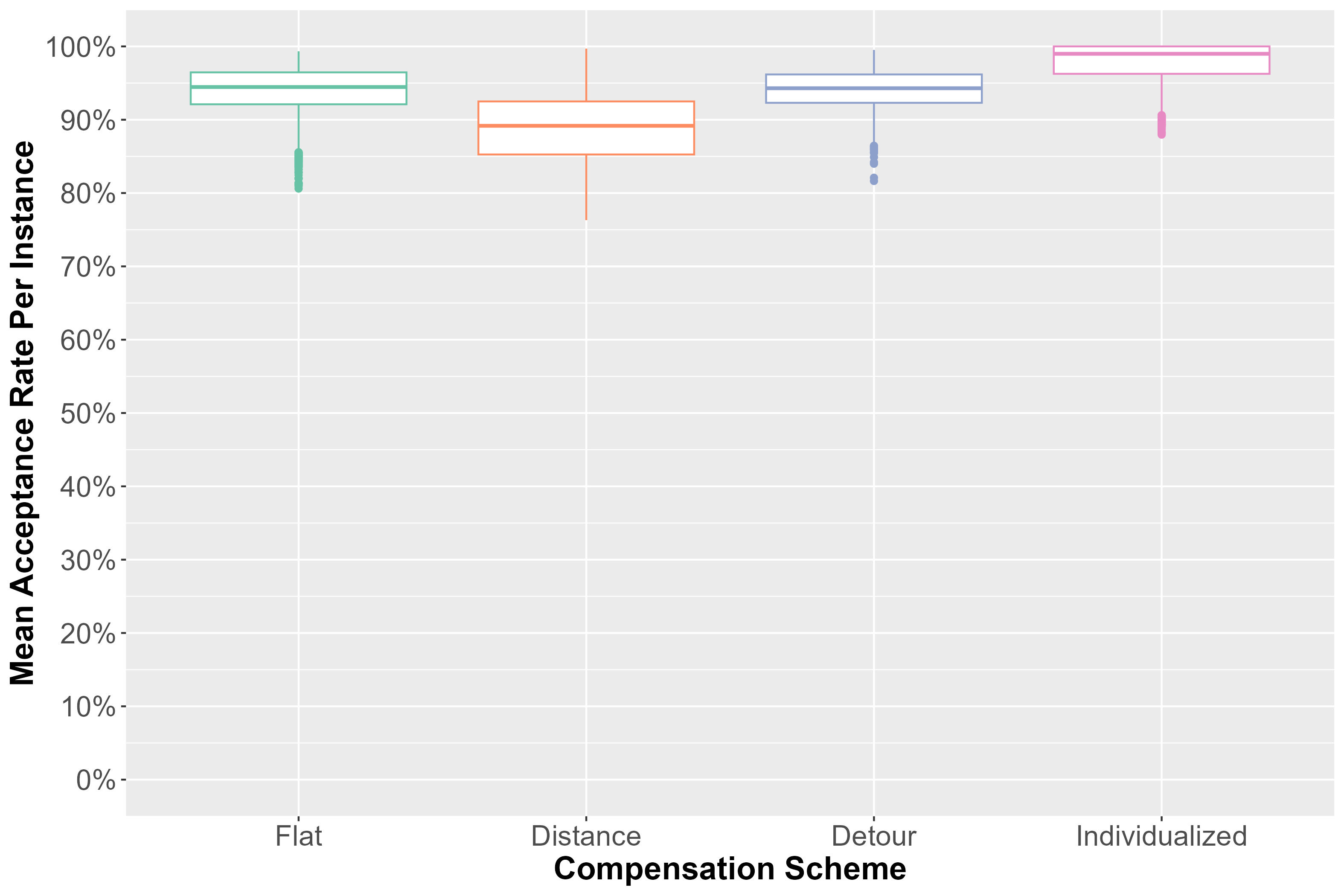This screenshot has width=1344, height=896.
Task: Click the Flat x-axis label
Action: (x=298, y=837)
